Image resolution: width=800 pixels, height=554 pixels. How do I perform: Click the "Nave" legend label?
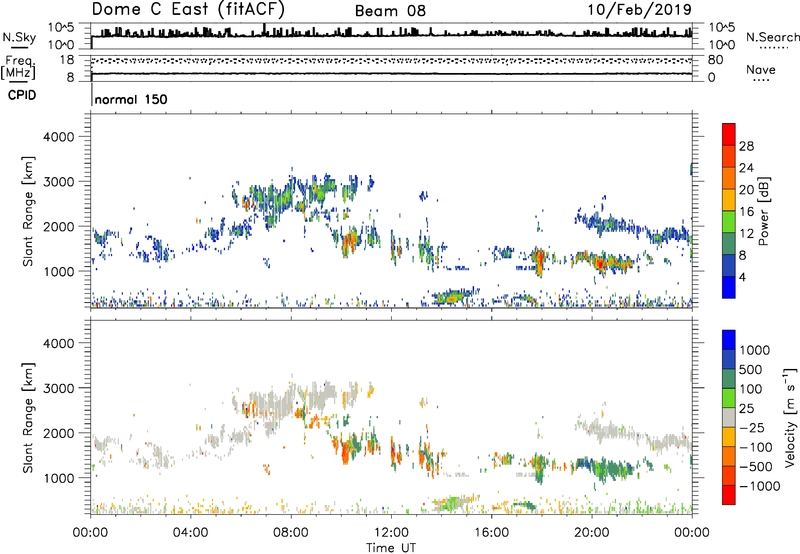(761, 69)
